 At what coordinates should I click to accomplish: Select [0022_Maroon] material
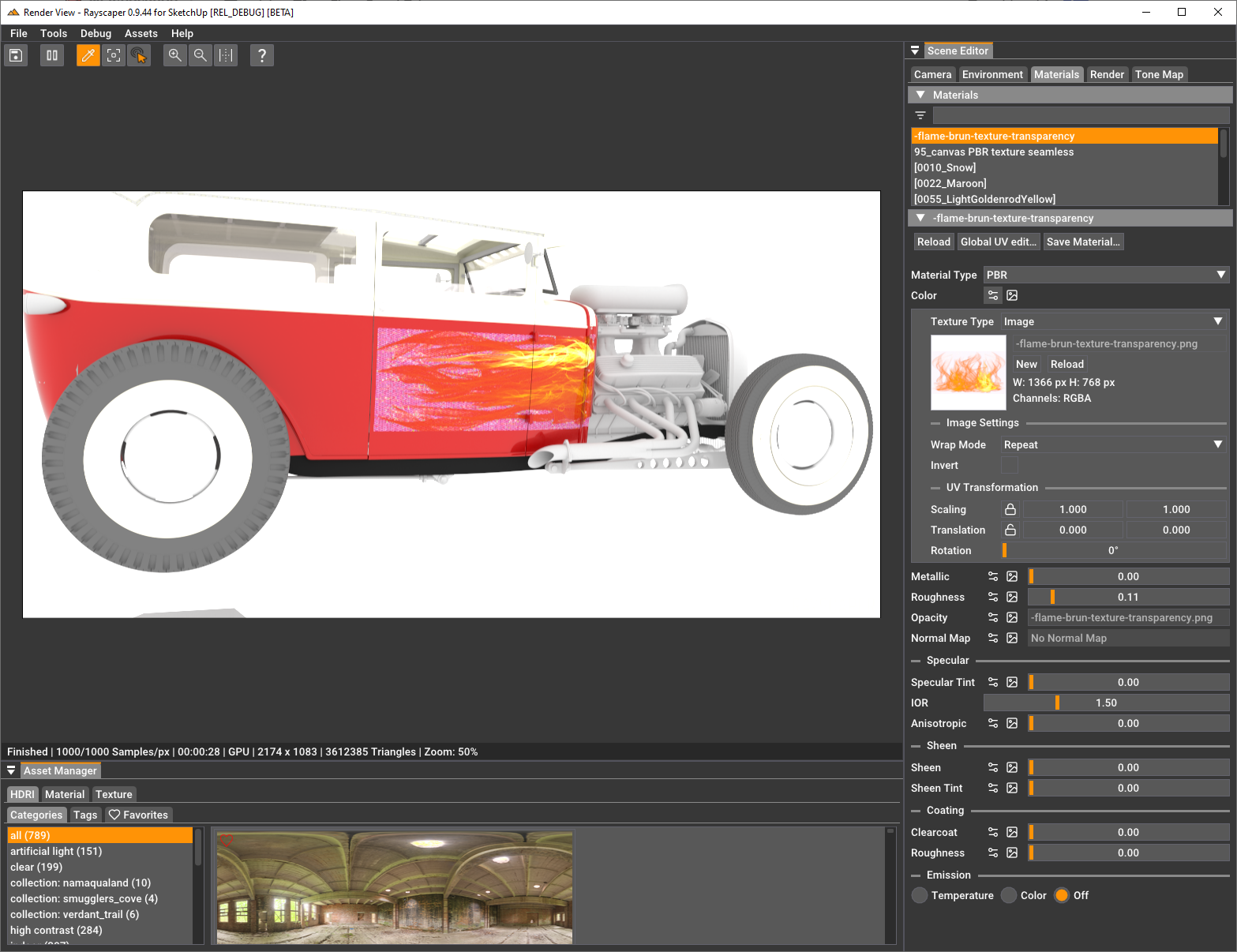point(1064,183)
